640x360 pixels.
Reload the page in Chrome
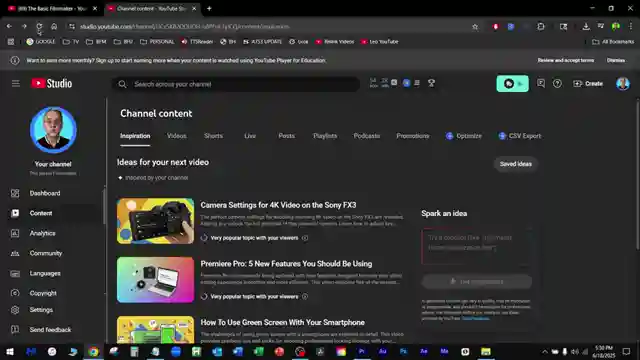click(x=39, y=27)
